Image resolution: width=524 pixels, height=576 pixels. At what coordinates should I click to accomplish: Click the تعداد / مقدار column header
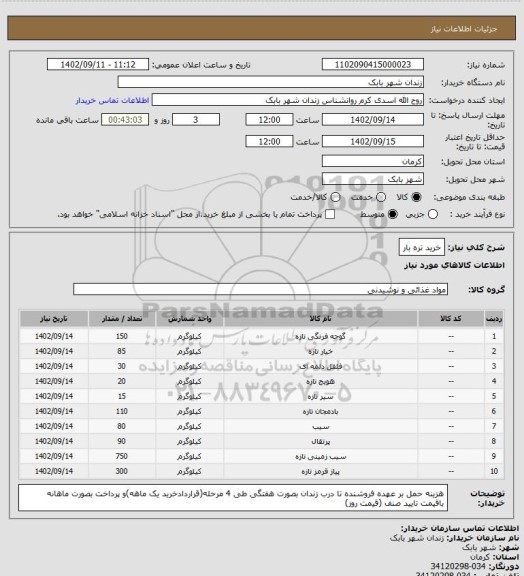point(122,319)
